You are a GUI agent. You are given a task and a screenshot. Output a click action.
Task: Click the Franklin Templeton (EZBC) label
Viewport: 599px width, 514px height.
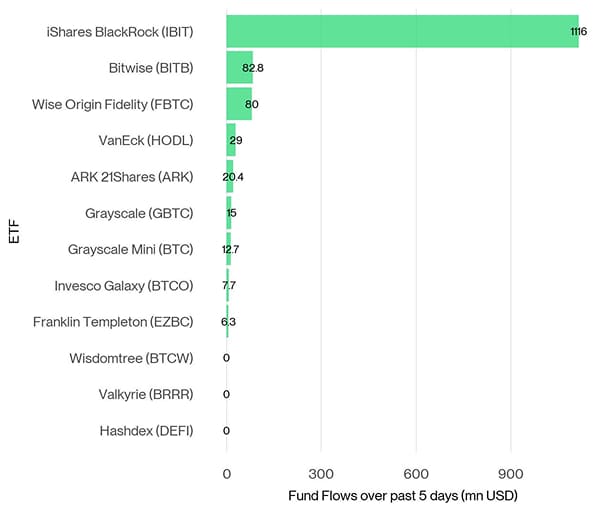(113, 322)
